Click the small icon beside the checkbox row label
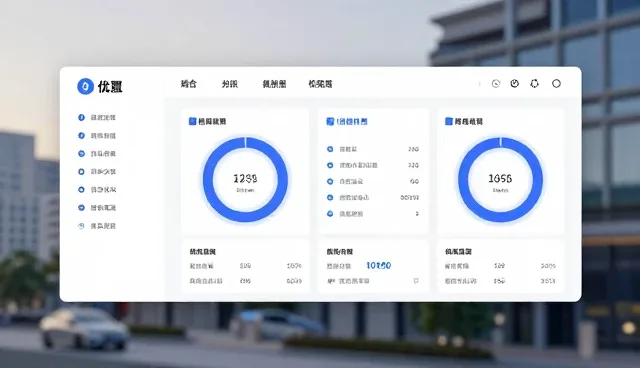 coord(331,281)
